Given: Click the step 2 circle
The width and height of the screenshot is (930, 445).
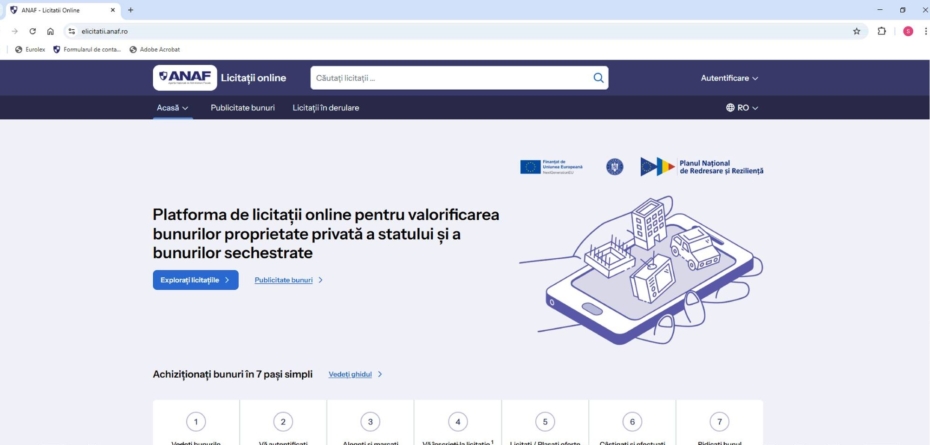Looking at the screenshot, I should coord(283,422).
